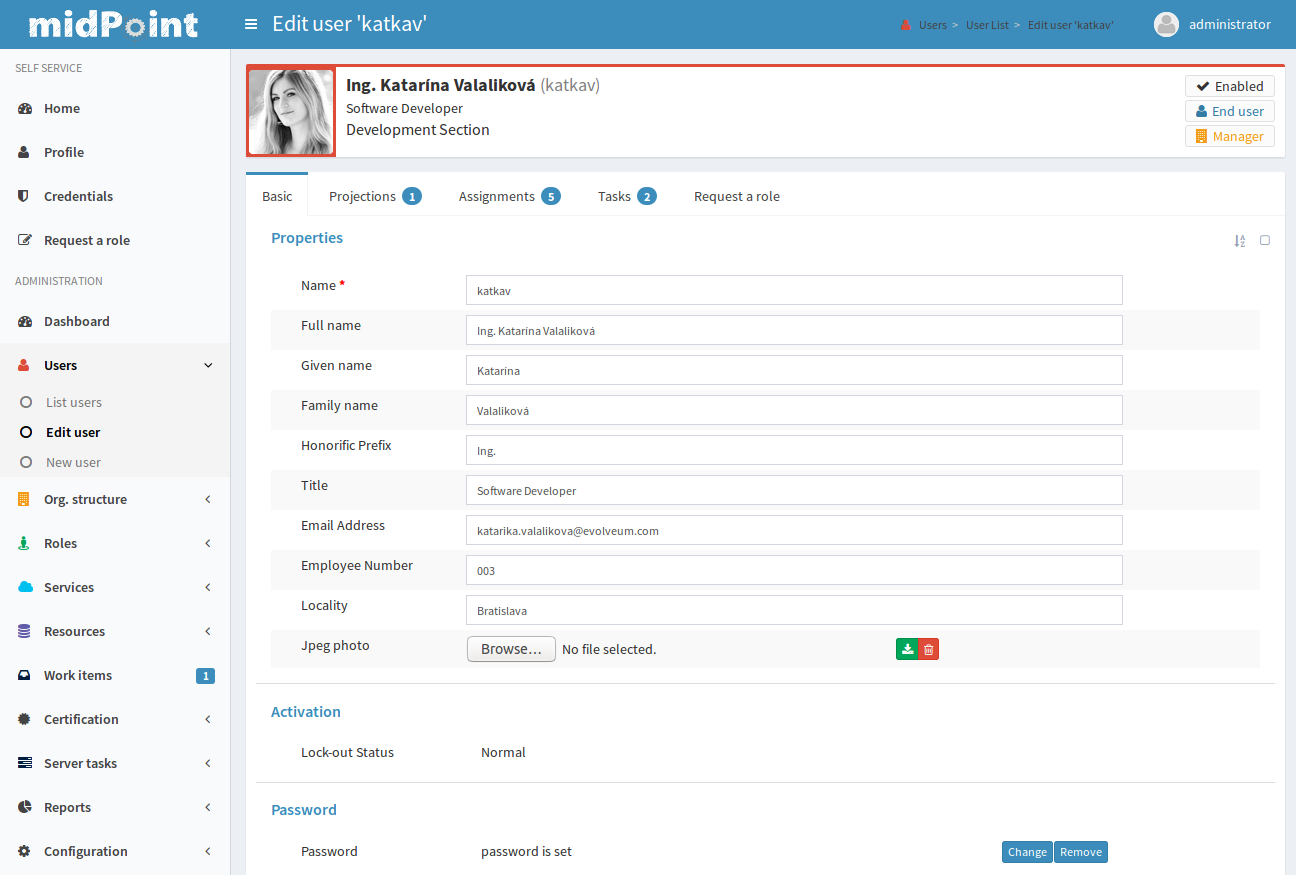
Task: Click the red trash photo icon
Action: tap(929, 650)
